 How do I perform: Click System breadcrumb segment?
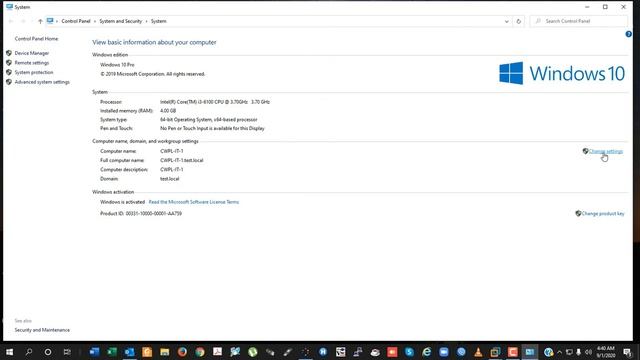coord(159,21)
